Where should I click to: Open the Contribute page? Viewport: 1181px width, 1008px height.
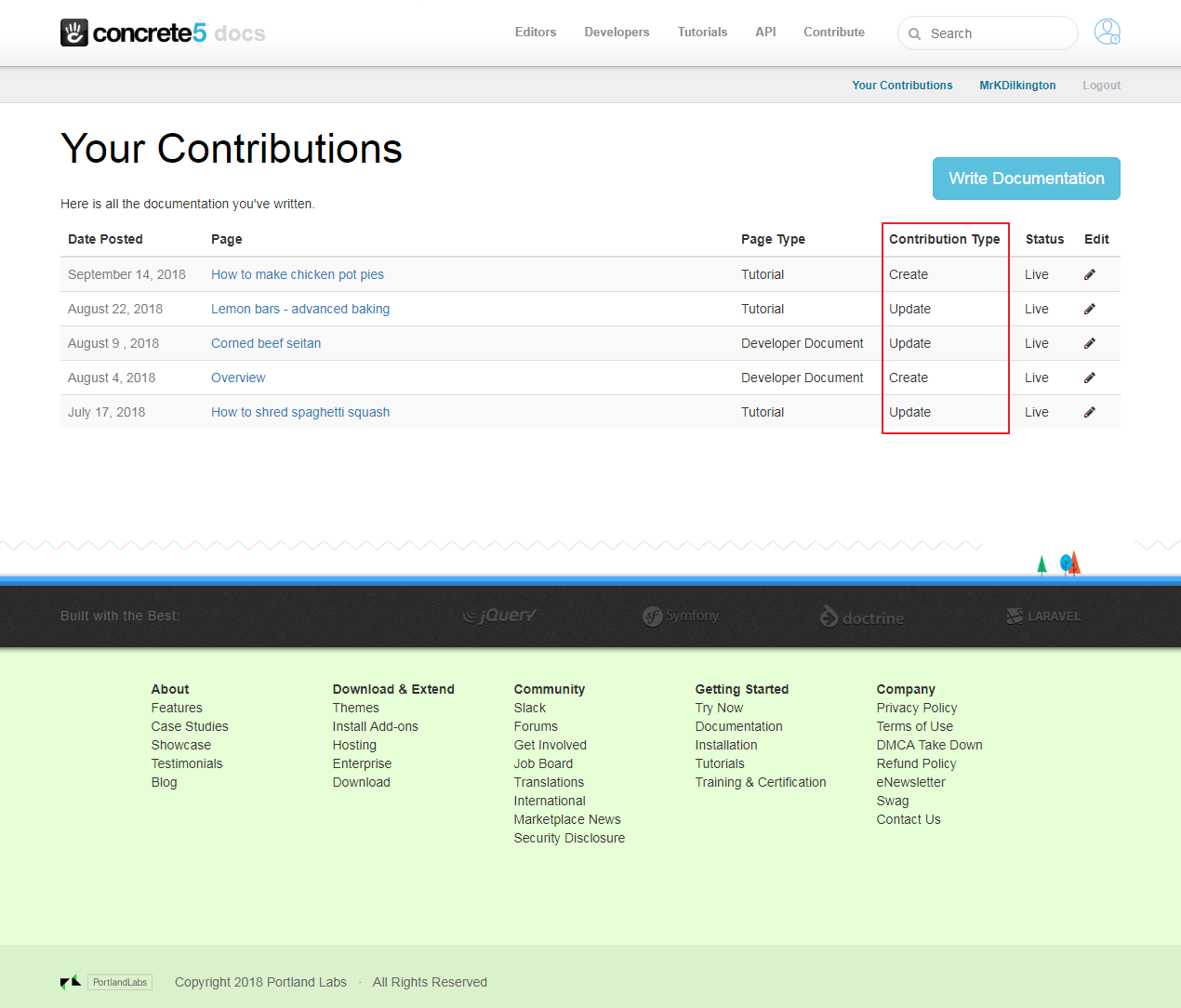click(x=833, y=32)
